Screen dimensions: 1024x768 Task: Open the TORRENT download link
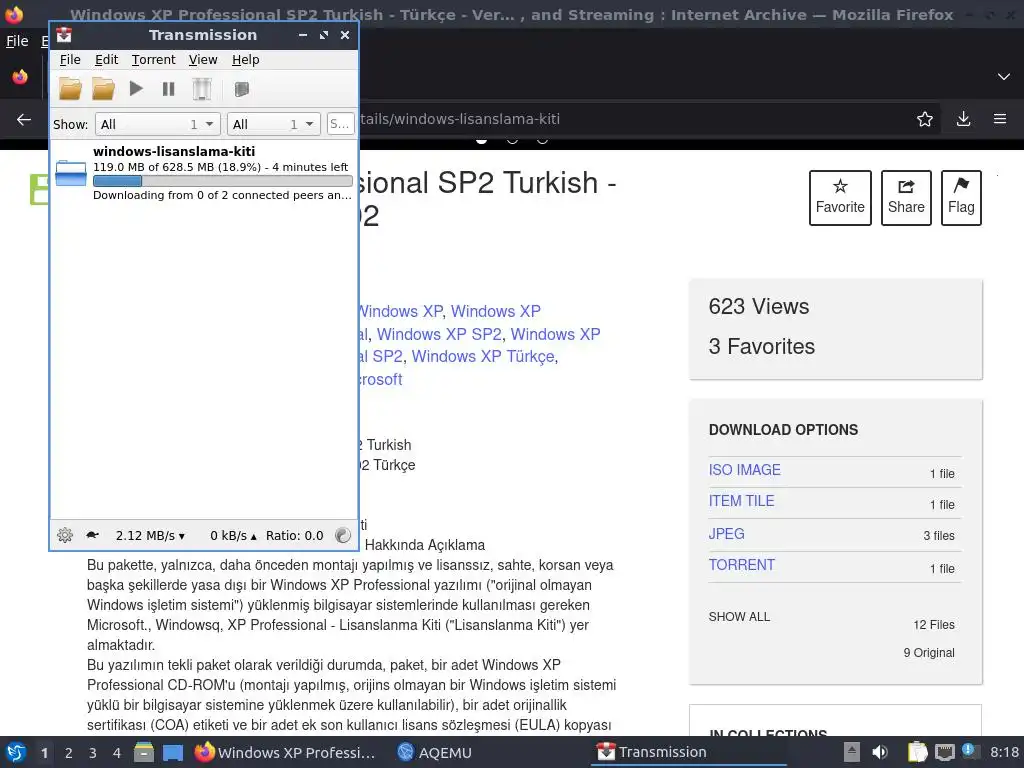pyautogui.click(x=741, y=565)
